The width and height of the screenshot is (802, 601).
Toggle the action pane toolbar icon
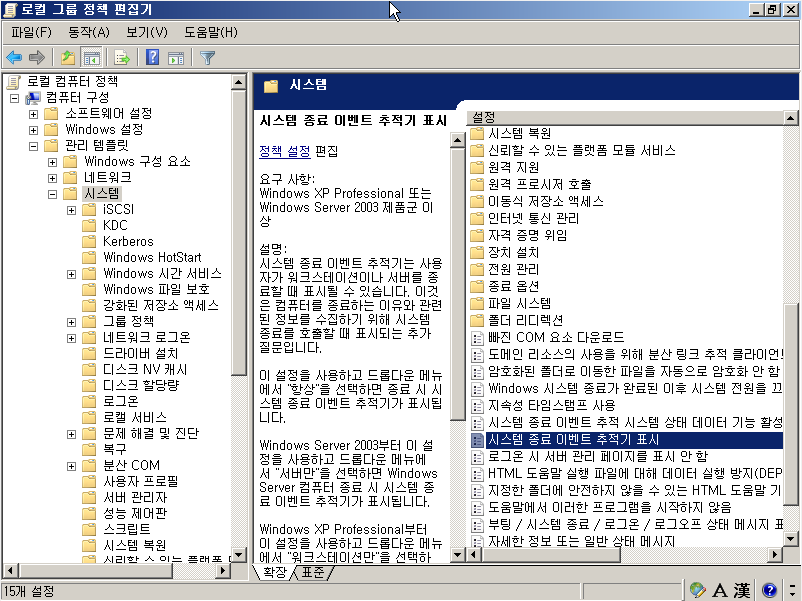coord(176,58)
